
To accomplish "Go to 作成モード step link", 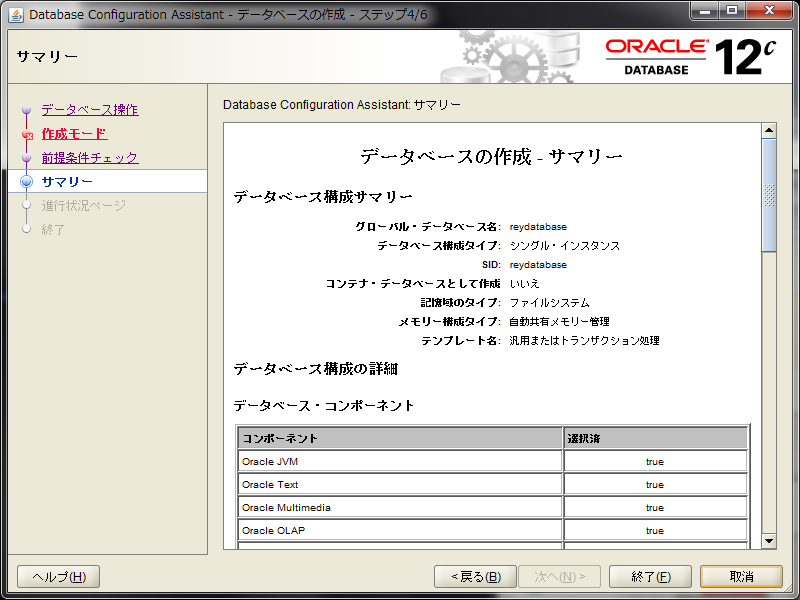I will [x=74, y=134].
